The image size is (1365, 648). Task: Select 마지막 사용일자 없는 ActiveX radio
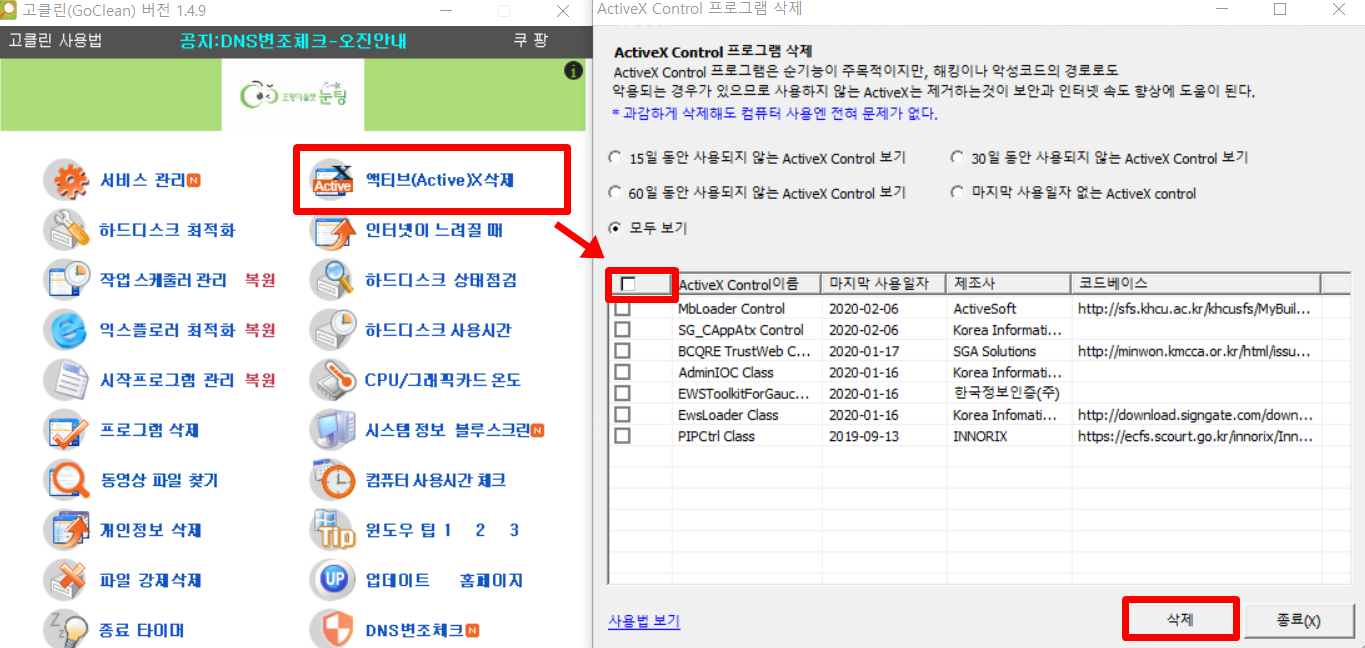[x=957, y=192]
